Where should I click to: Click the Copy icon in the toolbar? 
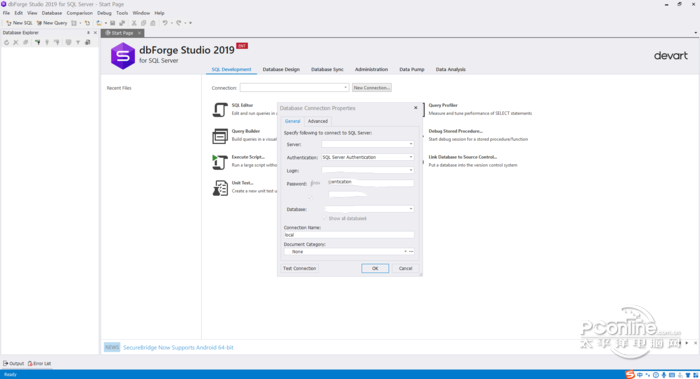point(143,23)
